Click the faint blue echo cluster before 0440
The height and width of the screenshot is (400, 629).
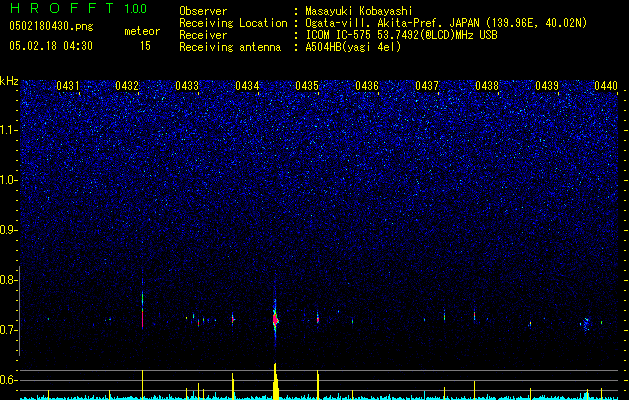(586, 324)
